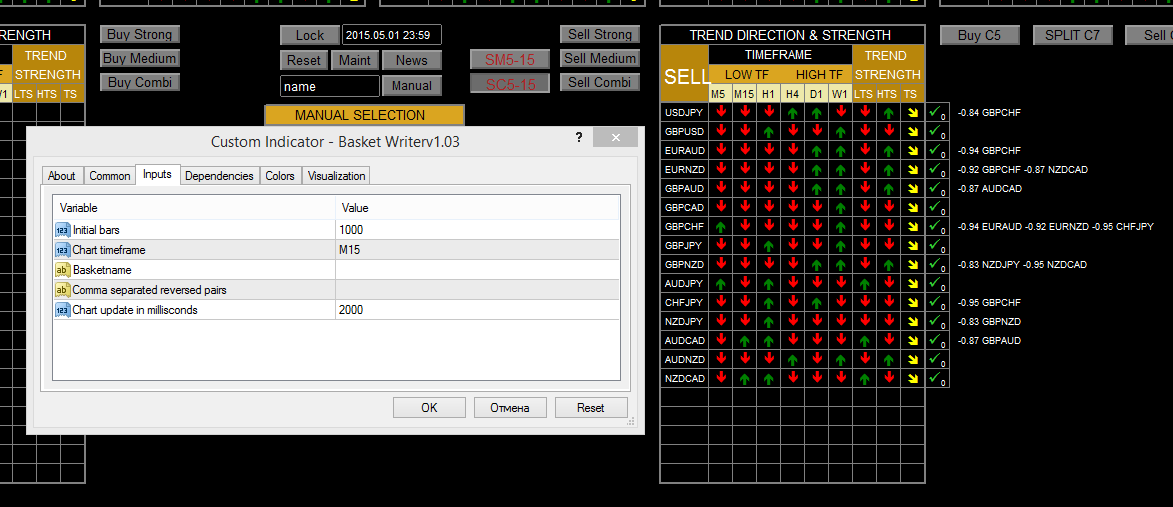Click the MANUAL SELECTION header bar
The width and height of the screenshot is (1173, 507).
click(364, 115)
